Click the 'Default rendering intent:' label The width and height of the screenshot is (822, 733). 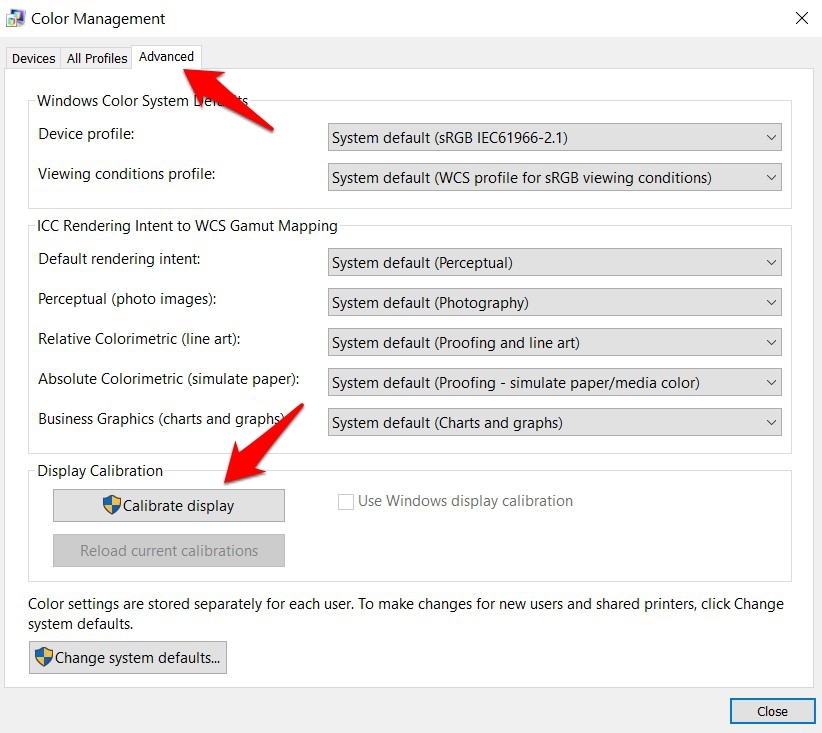tap(119, 258)
